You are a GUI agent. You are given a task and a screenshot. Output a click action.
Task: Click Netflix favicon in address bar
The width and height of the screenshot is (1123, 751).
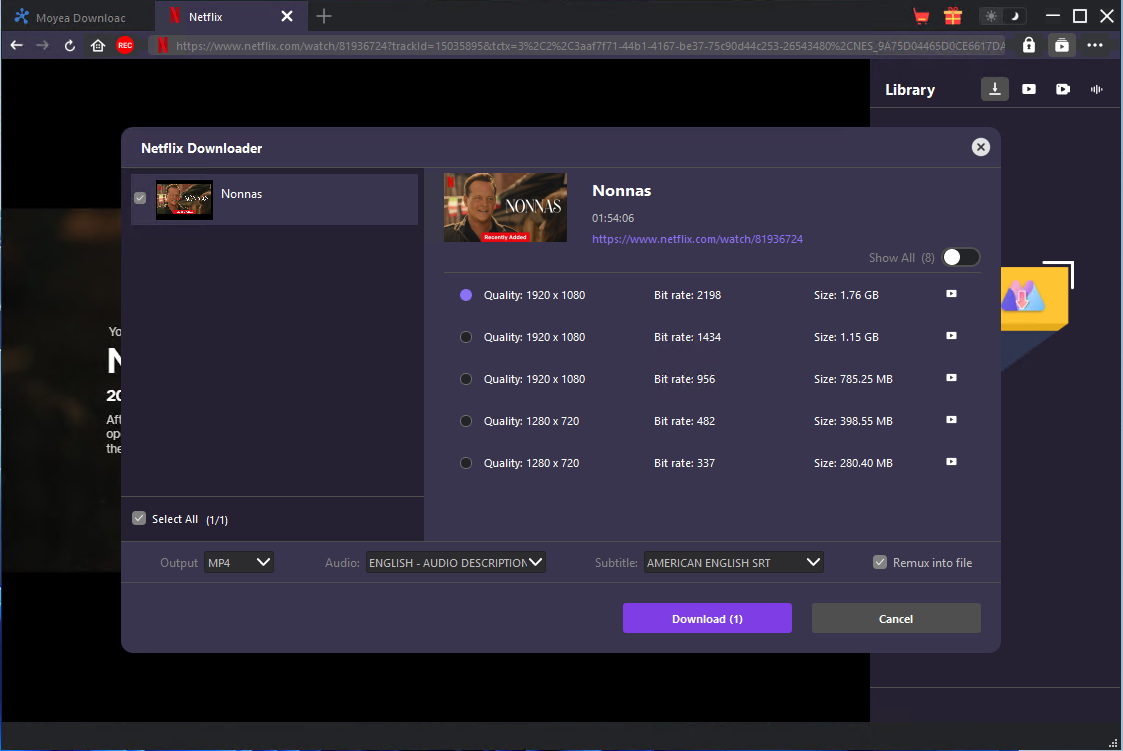[x=163, y=45]
